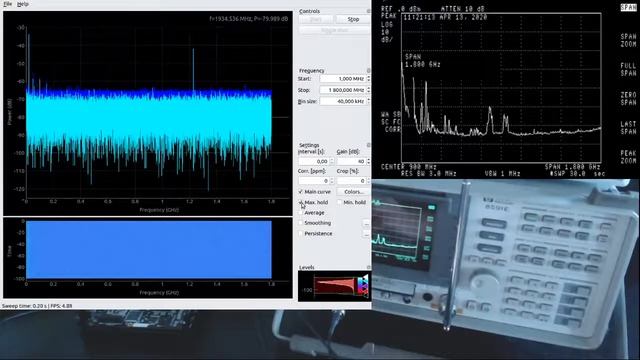Click the RES BW 3.0 MHz readout

[x=428, y=174]
